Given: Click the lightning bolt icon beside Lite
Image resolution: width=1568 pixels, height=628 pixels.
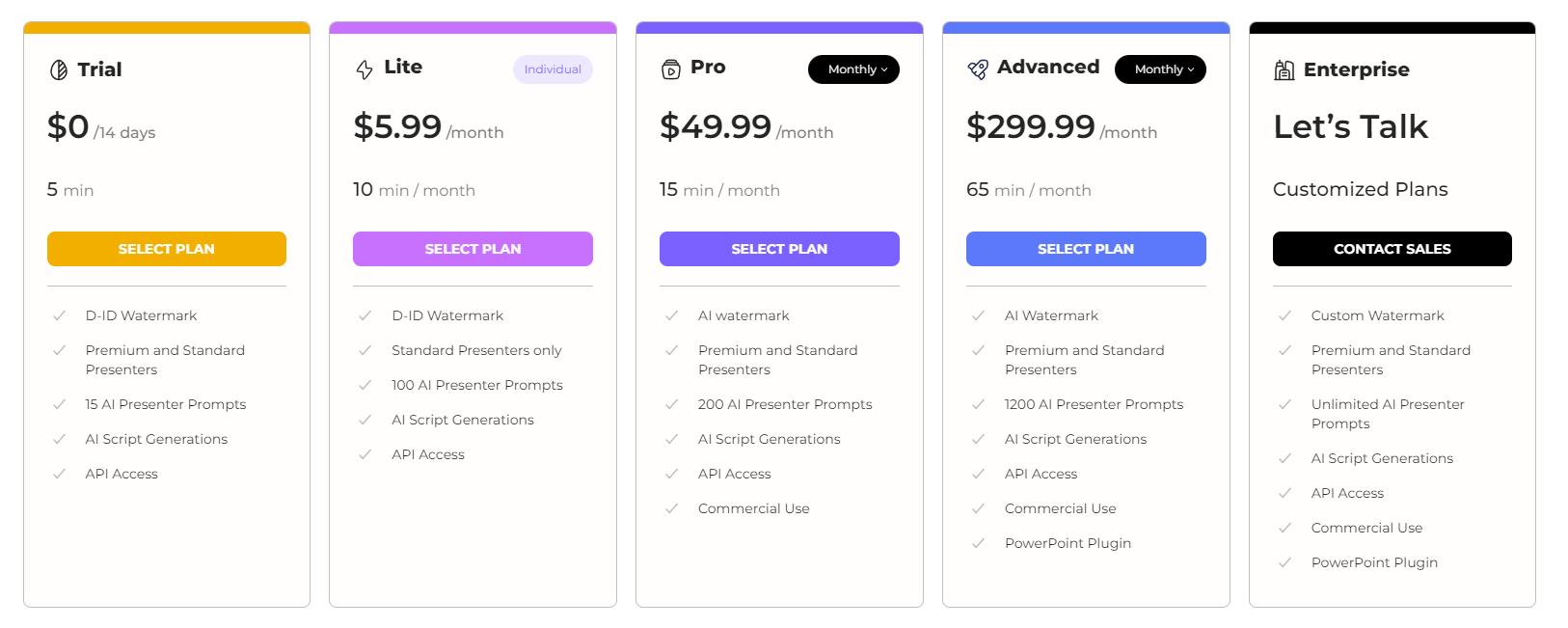Looking at the screenshot, I should pos(365,69).
